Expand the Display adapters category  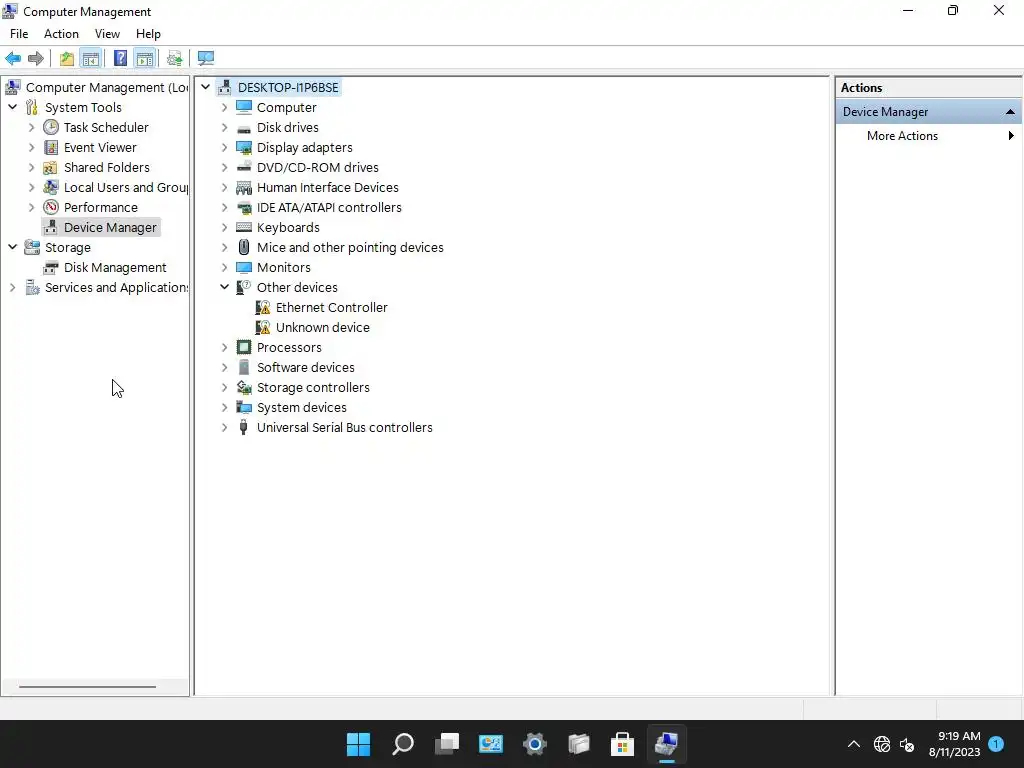[x=224, y=148]
